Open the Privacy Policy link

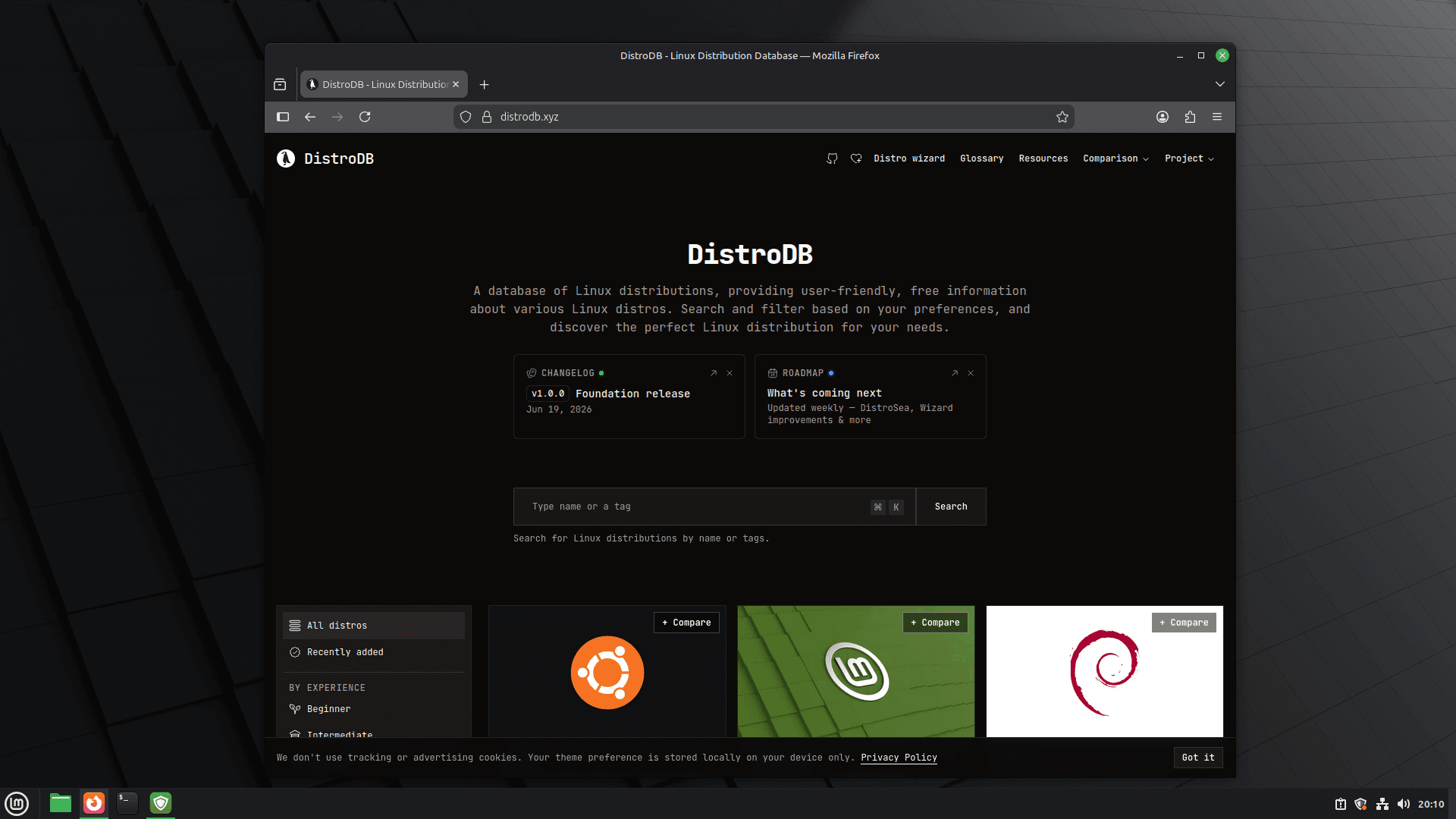tap(899, 758)
